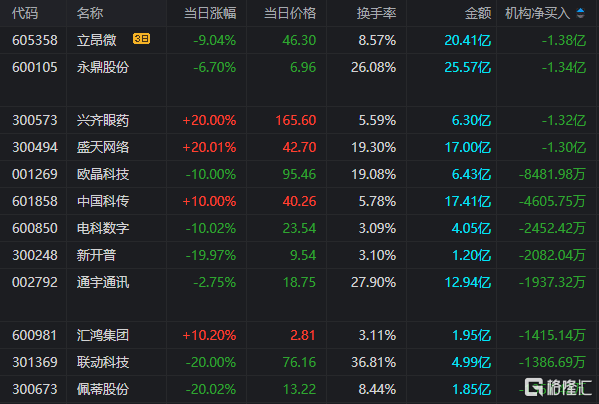This screenshot has width=599, height=404.
Task: Click the 机构净买入 sort arrow icon
Action: (x=580, y=13)
